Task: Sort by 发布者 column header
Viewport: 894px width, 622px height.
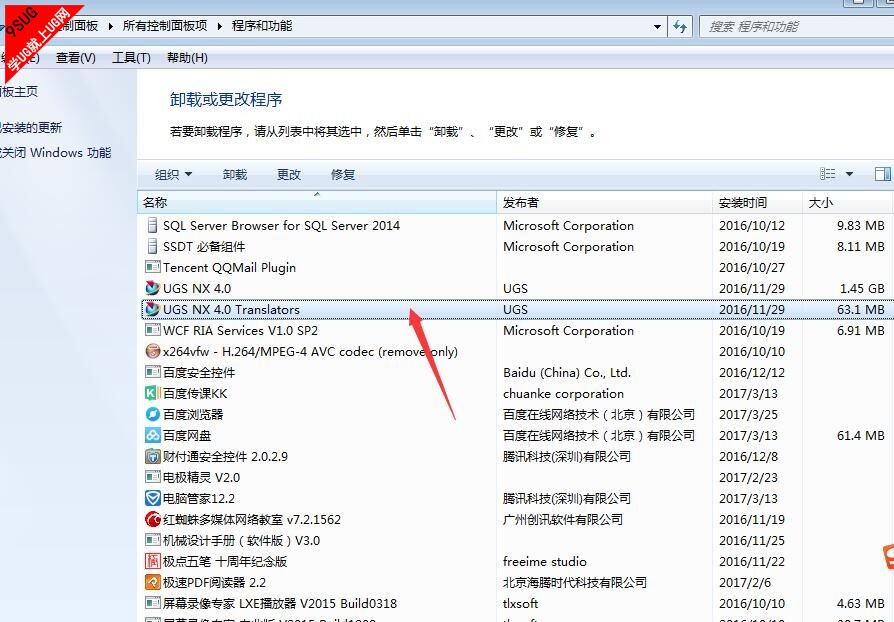Action: coord(604,202)
